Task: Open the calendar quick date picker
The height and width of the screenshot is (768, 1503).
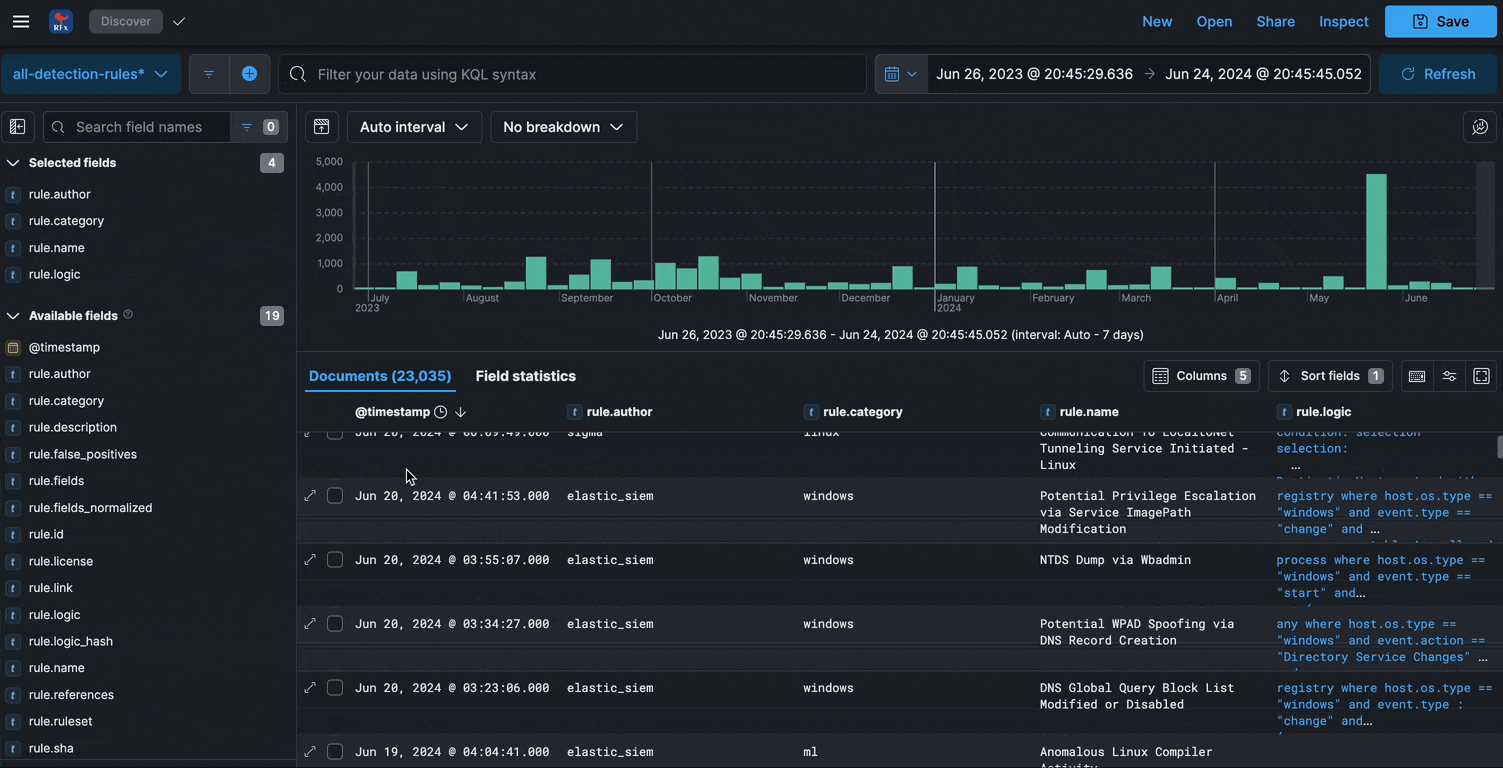Action: [x=900, y=74]
